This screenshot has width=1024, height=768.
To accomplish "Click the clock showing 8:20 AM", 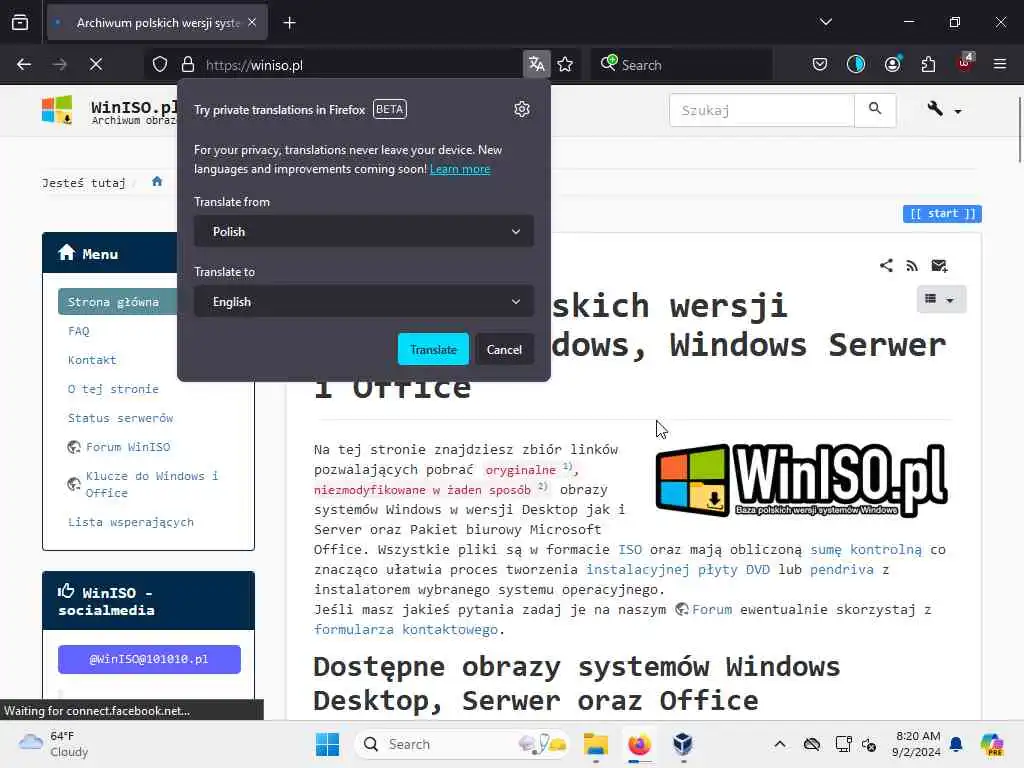I will pyautogui.click(x=917, y=744).
